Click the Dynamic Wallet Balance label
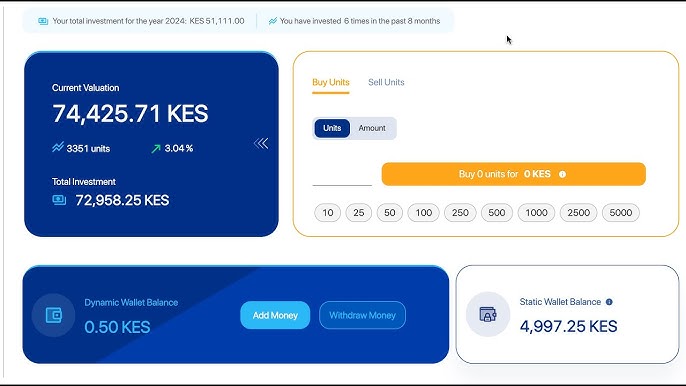 pos(131,302)
